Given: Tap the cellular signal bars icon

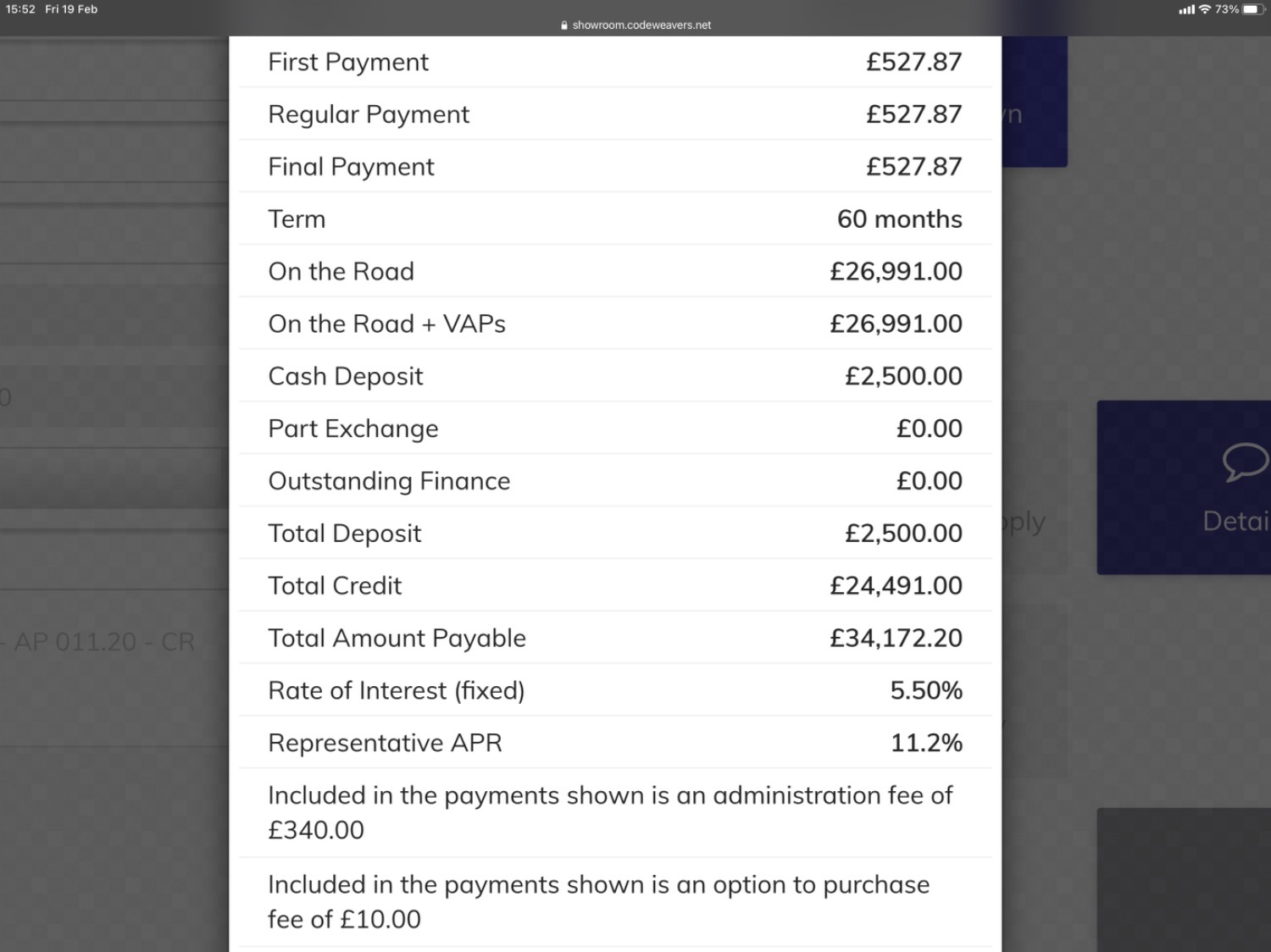Looking at the screenshot, I should [x=1186, y=9].
